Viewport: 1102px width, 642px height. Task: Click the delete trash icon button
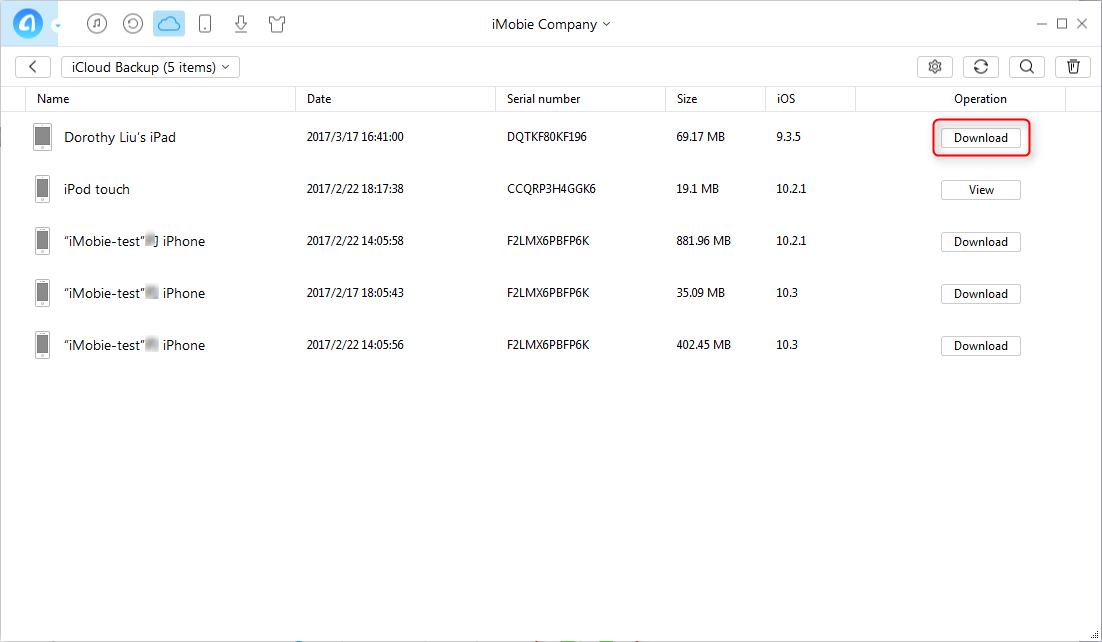point(1073,67)
